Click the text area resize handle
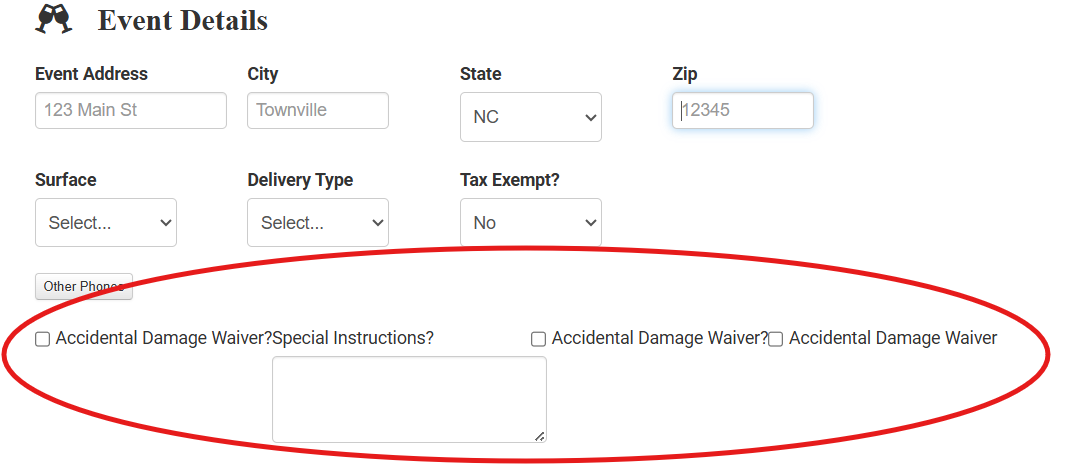The height and width of the screenshot is (472, 1090). pos(540,435)
